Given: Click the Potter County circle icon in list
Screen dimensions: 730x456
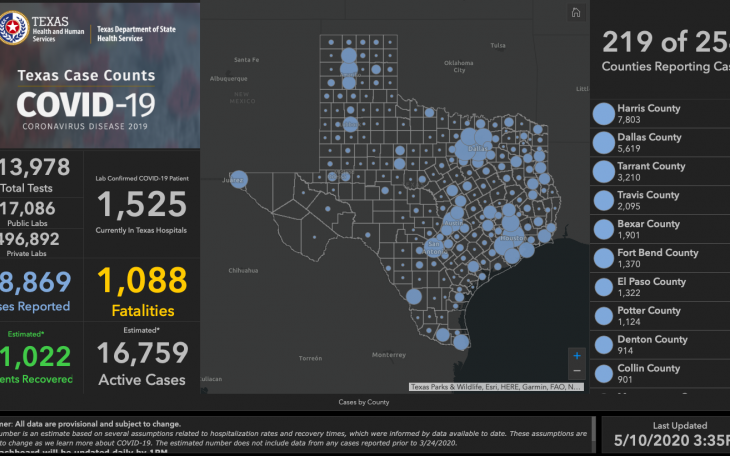Looking at the screenshot, I should coord(604,316).
